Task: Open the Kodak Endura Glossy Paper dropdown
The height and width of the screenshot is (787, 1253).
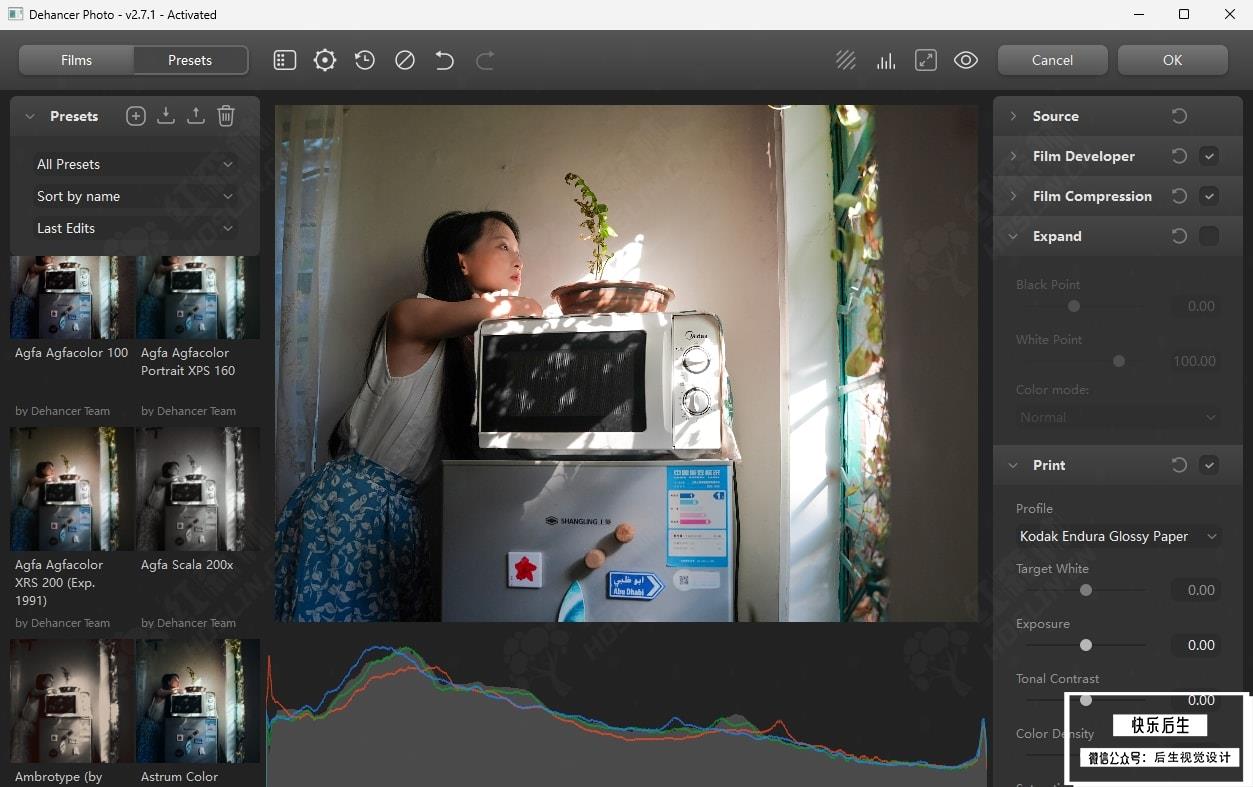Action: (x=1119, y=536)
